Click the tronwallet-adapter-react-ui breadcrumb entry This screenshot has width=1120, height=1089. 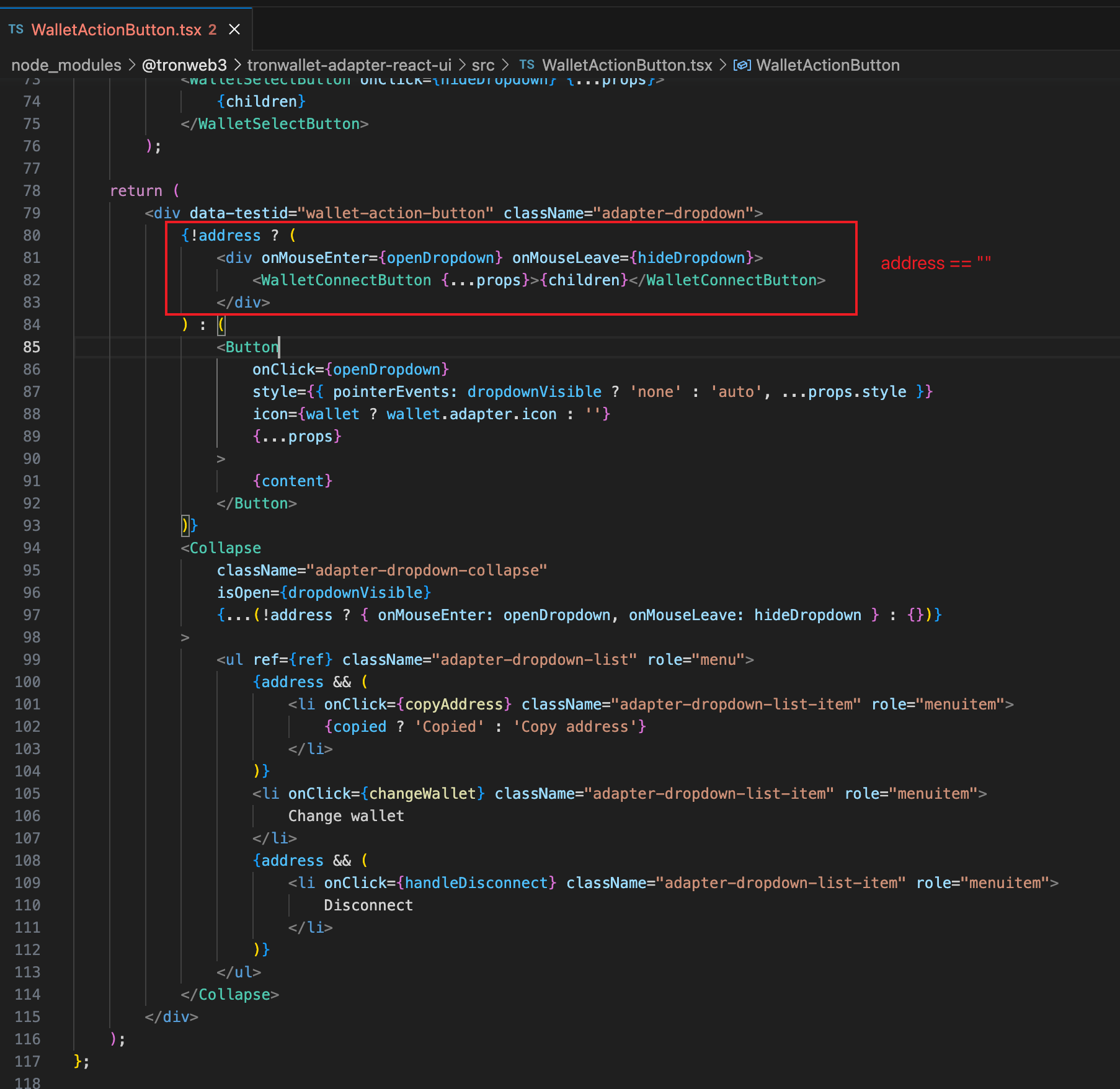point(349,65)
